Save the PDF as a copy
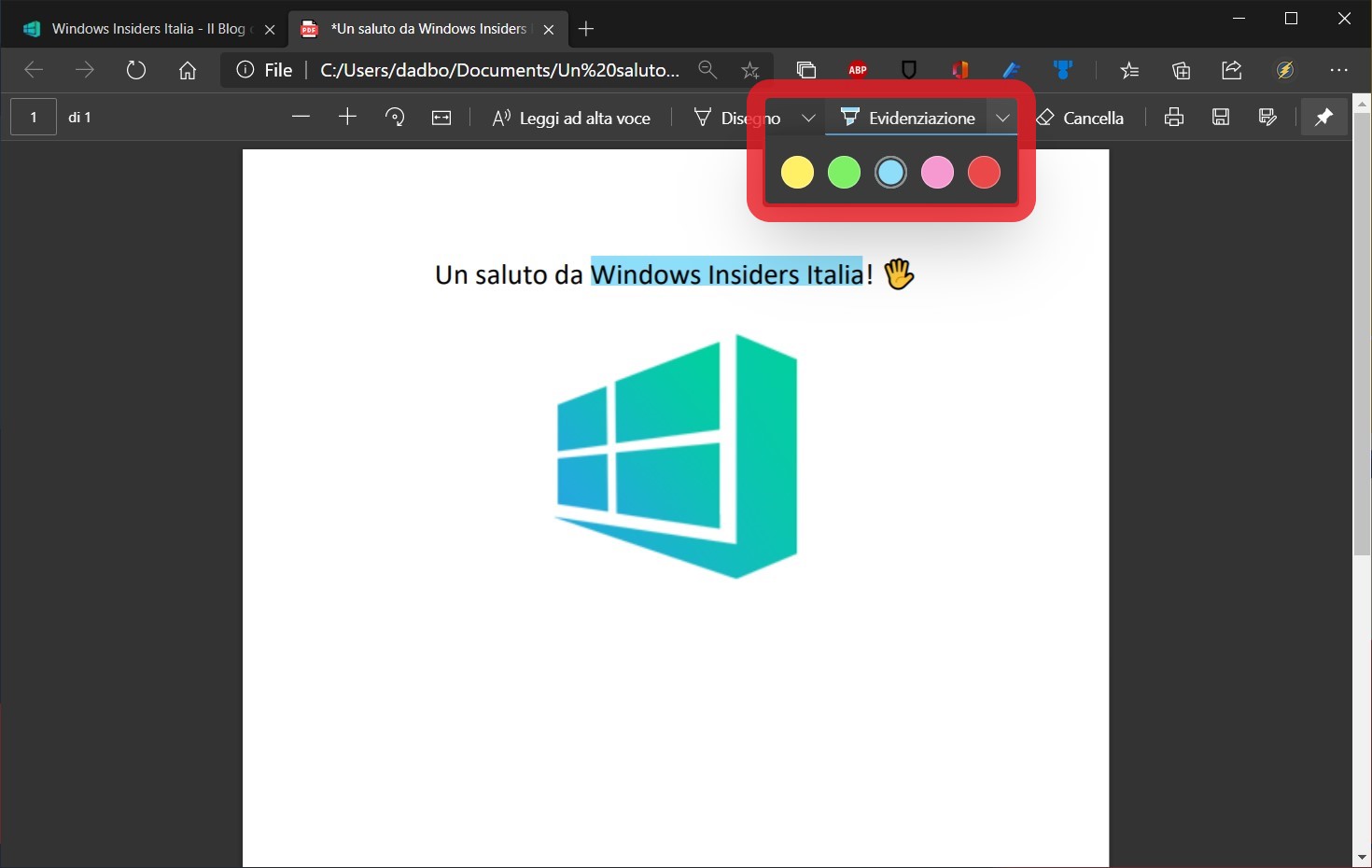Screen dimensions: 1372x868 1267,117
